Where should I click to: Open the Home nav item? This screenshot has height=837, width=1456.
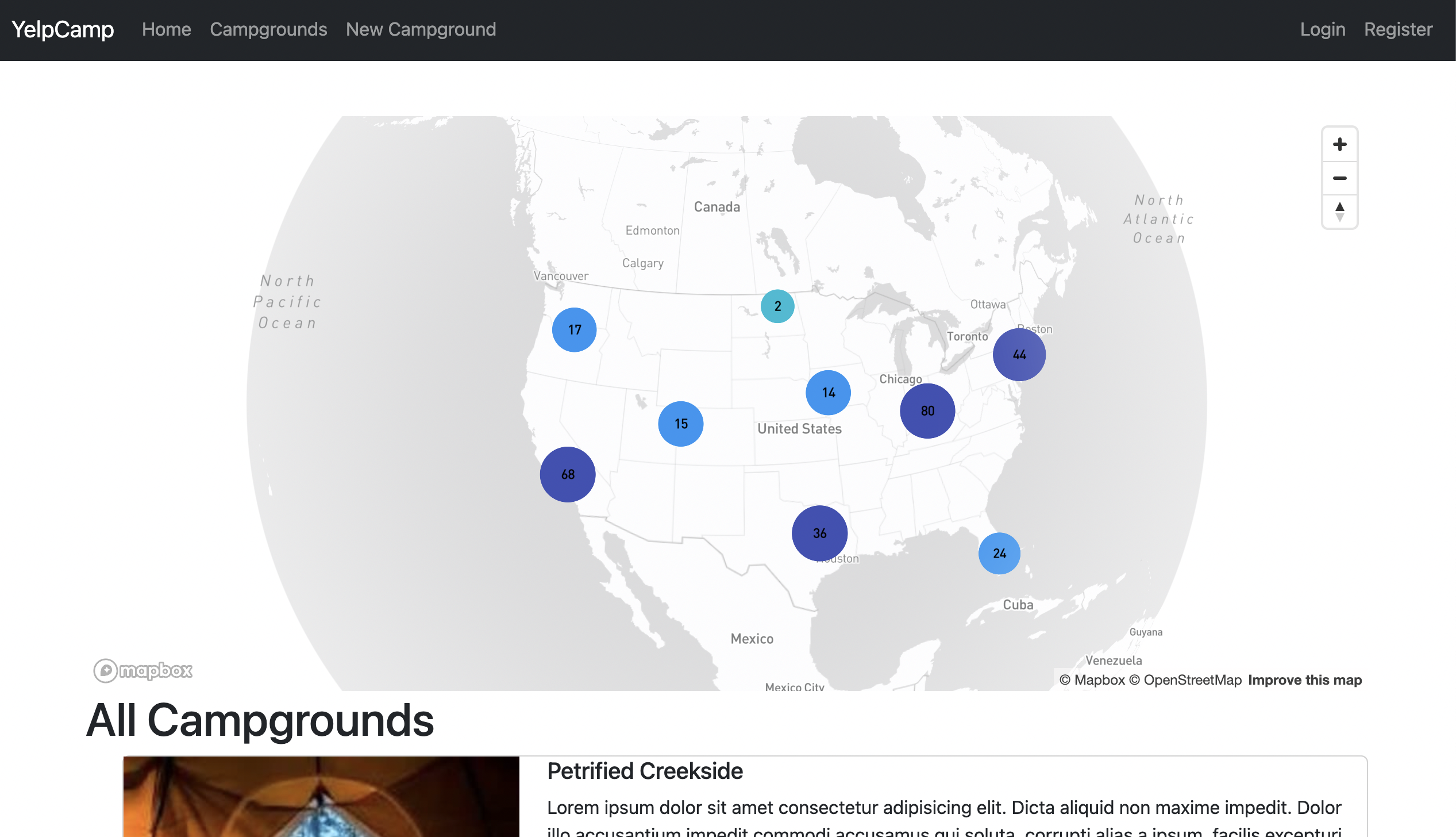coord(167,29)
